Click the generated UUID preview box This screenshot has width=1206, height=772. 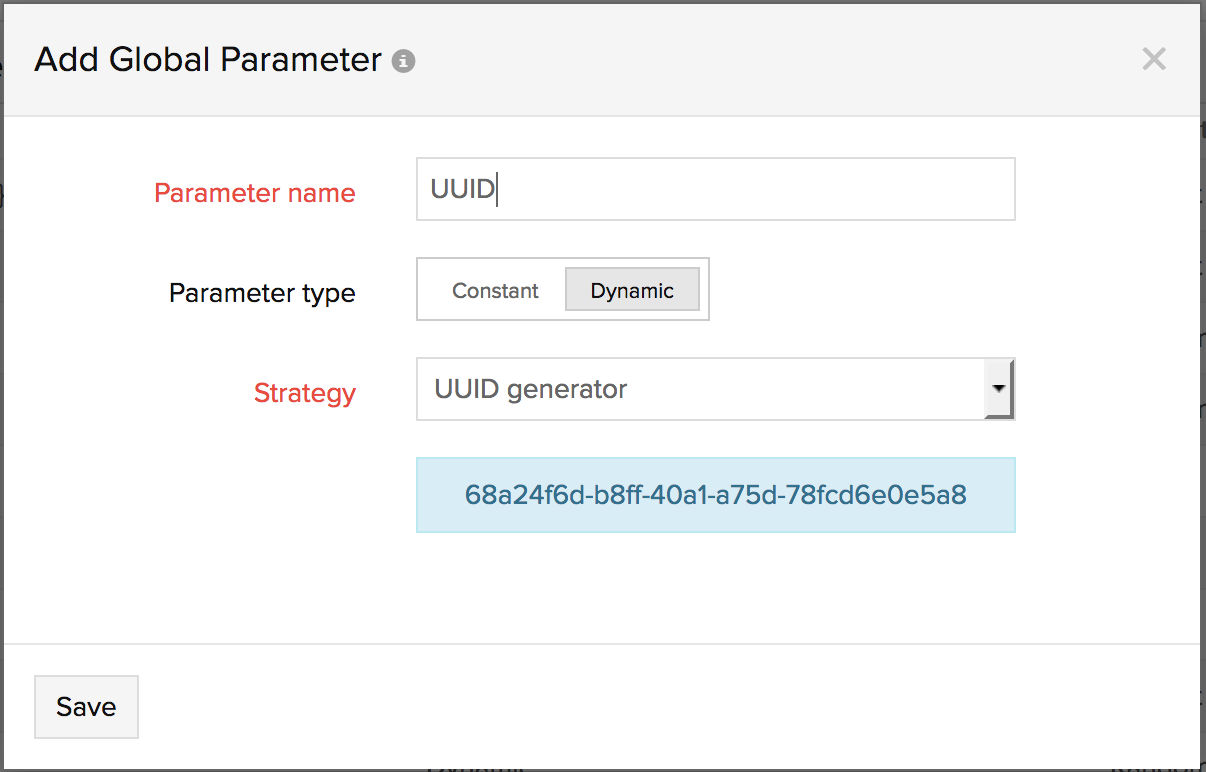[x=715, y=495]
